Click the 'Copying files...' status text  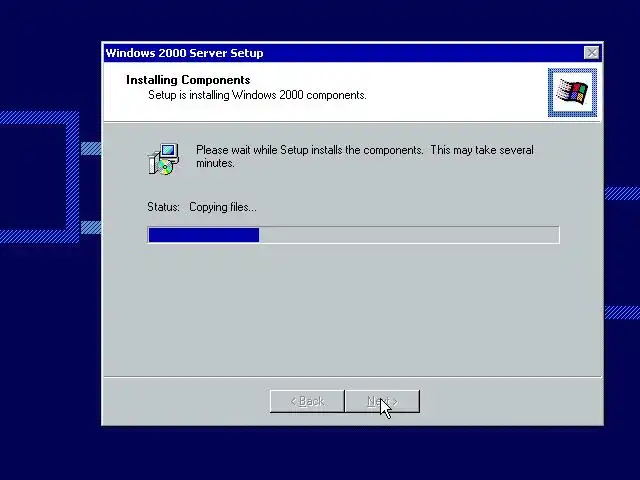[223, 207]
